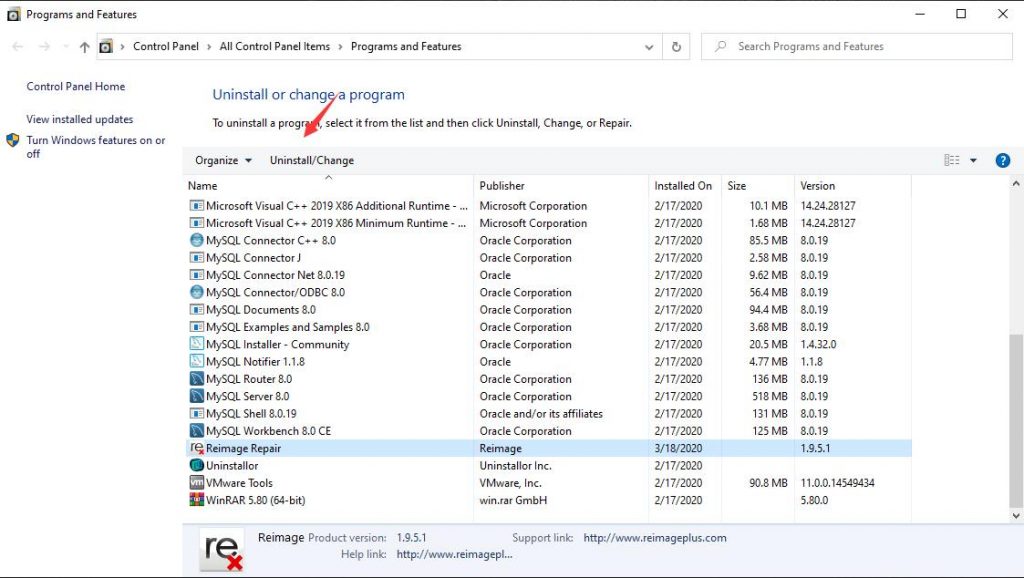The image size is (1024, 578).
Task: Click Reimage publisher cell
Action: click(x=500, y=449)
